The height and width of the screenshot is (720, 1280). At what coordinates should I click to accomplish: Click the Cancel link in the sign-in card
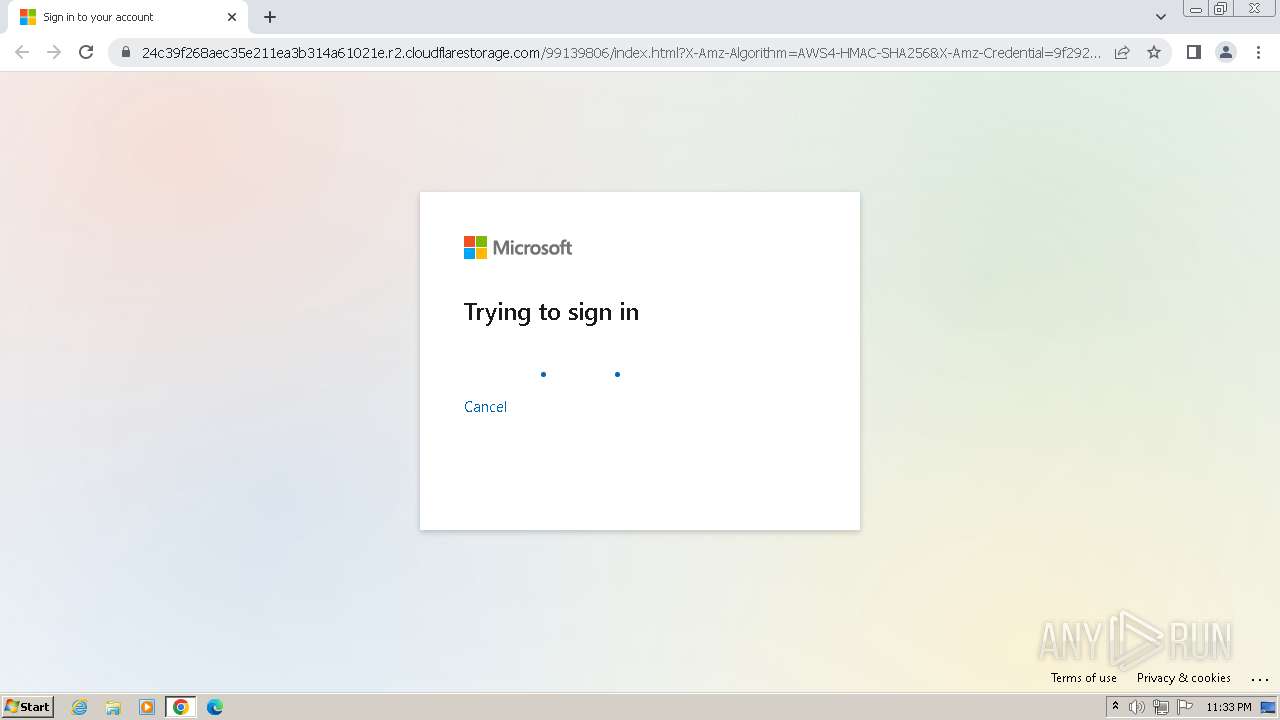tap(485, 406)
